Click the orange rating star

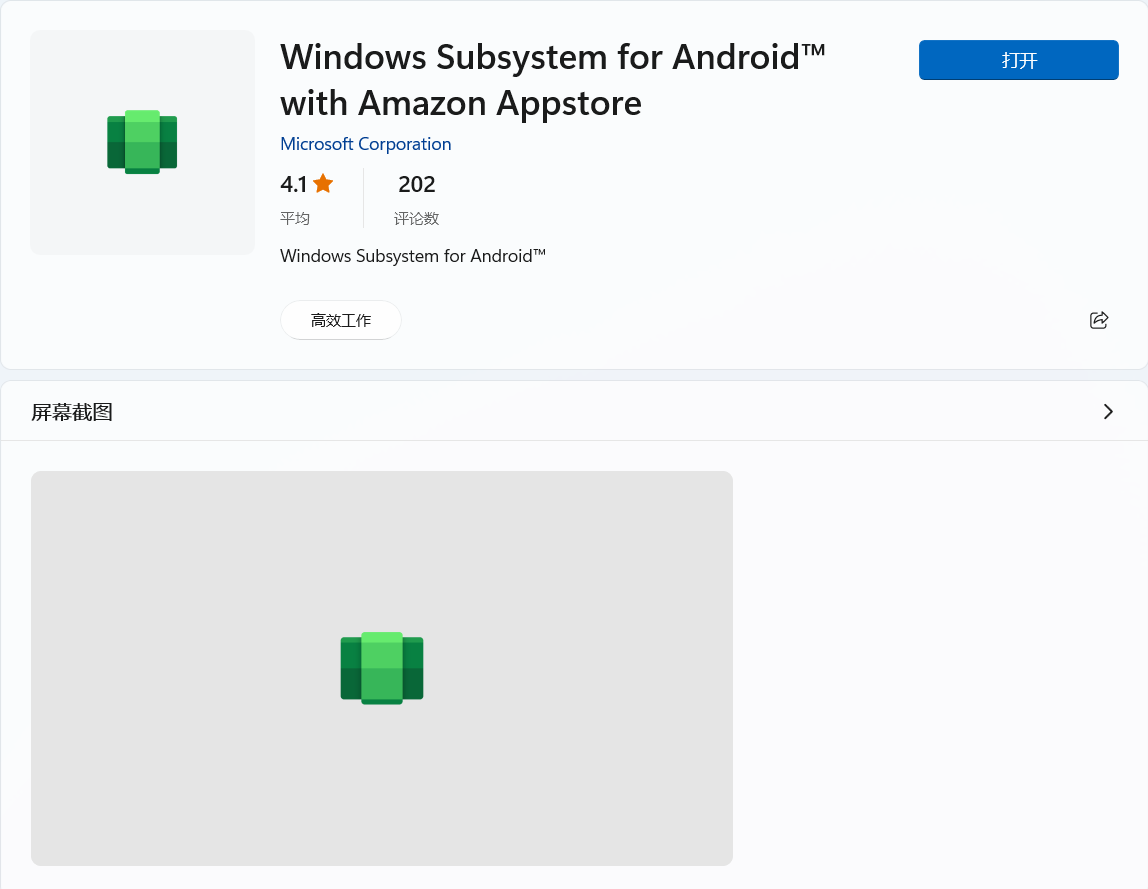[x=323, y=184]
